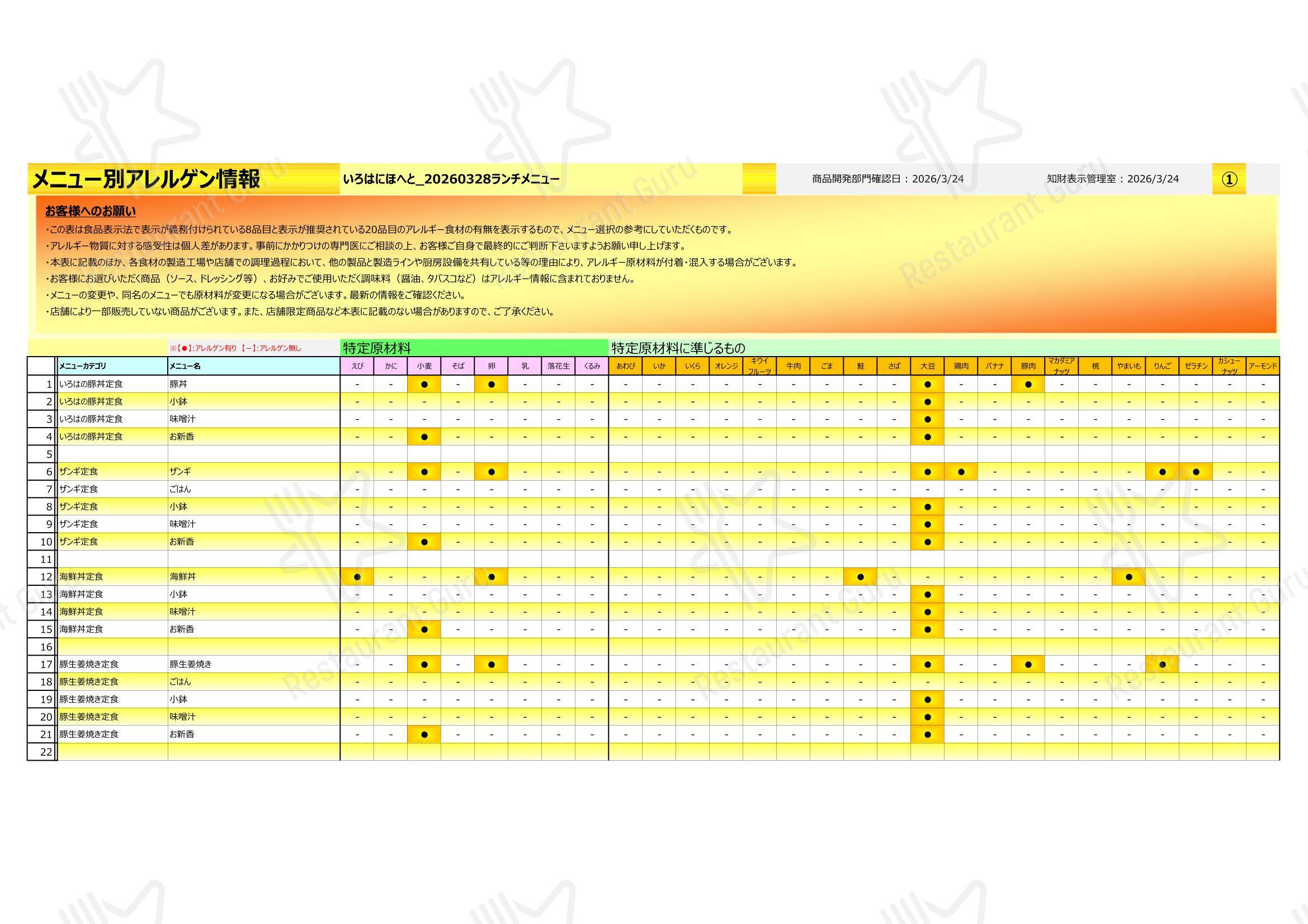The width and height of the screenshot is (1308, 924).
Task: Click the 豚肉 column header
Action: point(1028,366)
